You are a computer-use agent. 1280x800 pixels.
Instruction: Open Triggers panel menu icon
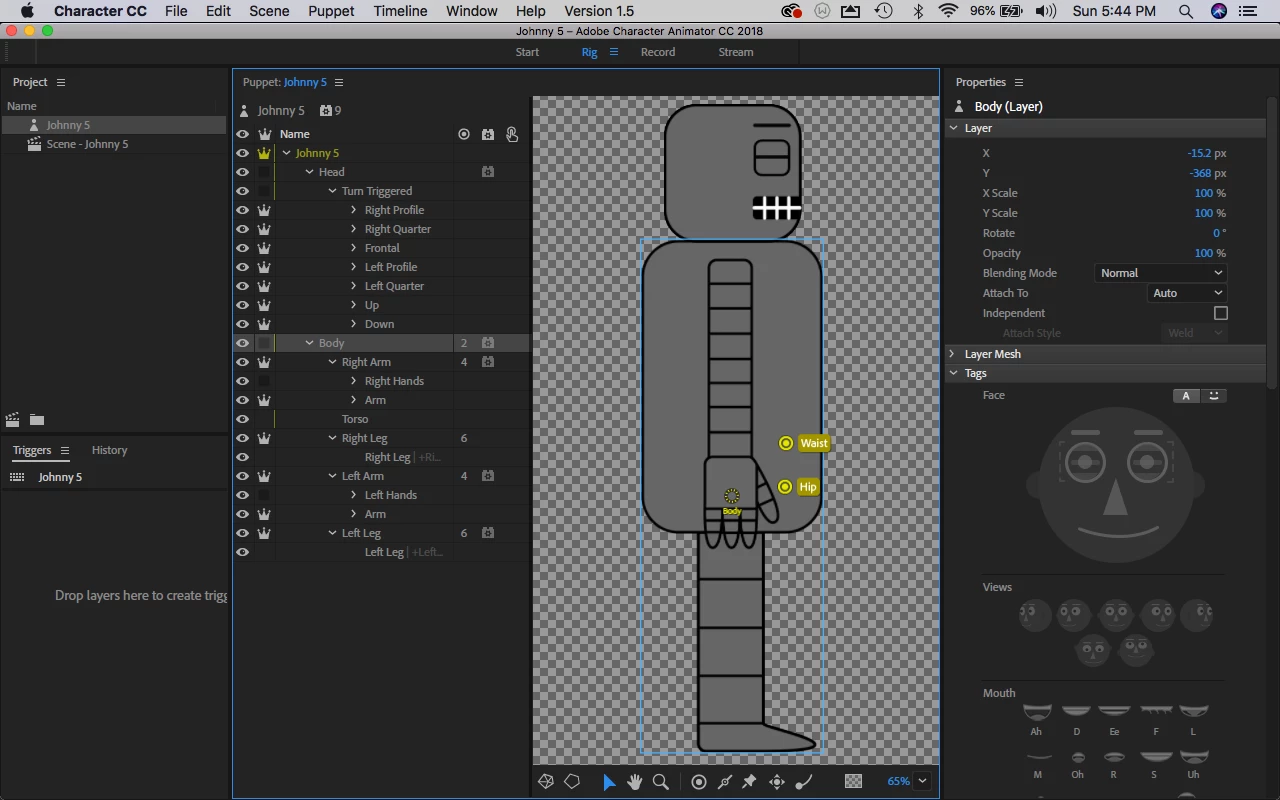[x=65, y=450]
